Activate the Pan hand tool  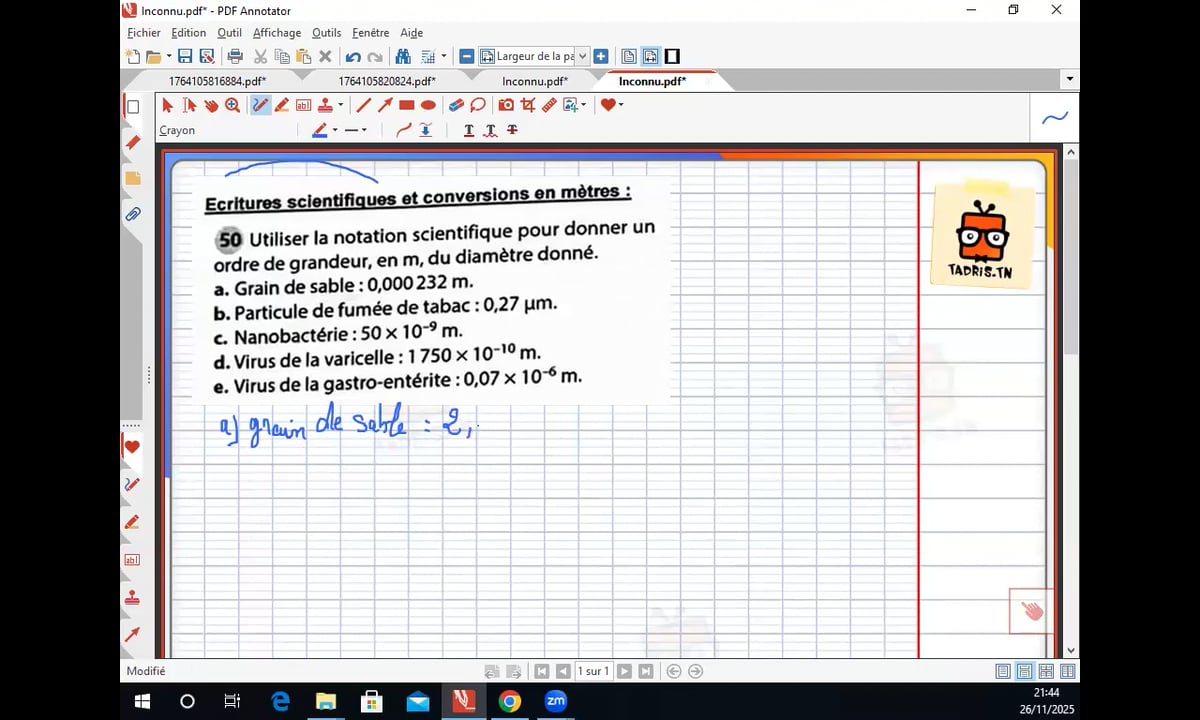tap(211, 105)
